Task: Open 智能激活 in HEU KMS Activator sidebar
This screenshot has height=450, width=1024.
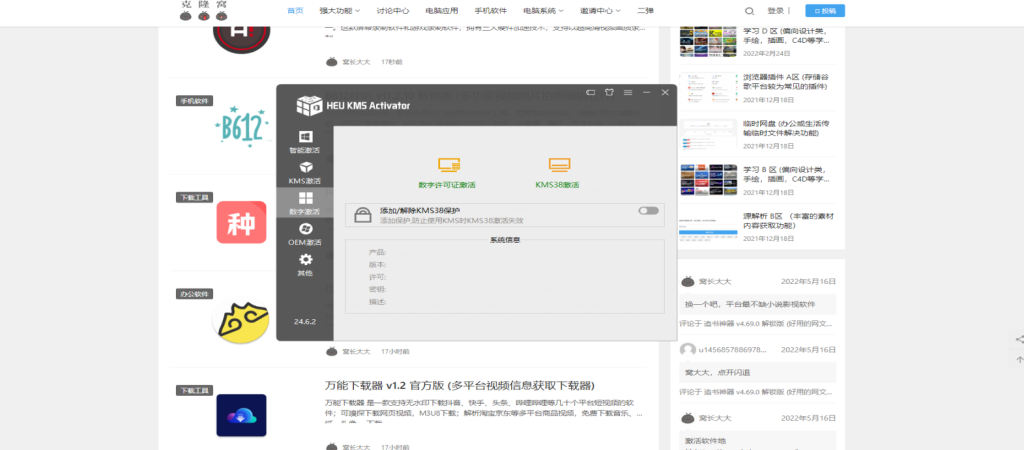Action: [304, 141]
